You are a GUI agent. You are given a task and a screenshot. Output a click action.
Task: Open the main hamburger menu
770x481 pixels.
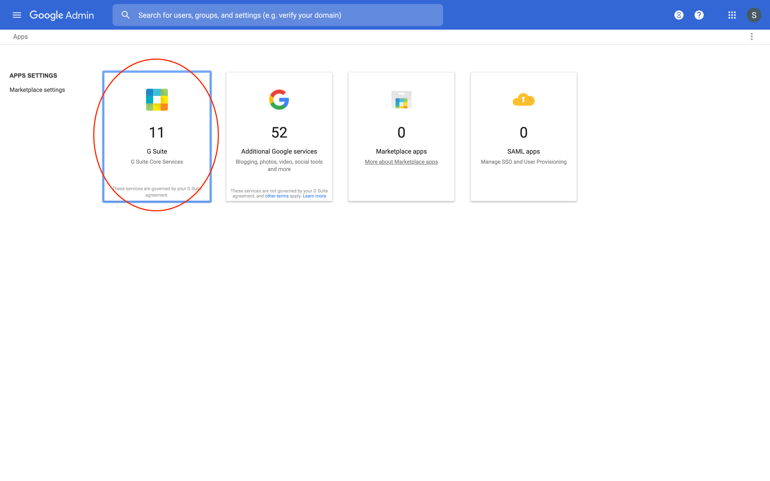[x=17, y=15]
